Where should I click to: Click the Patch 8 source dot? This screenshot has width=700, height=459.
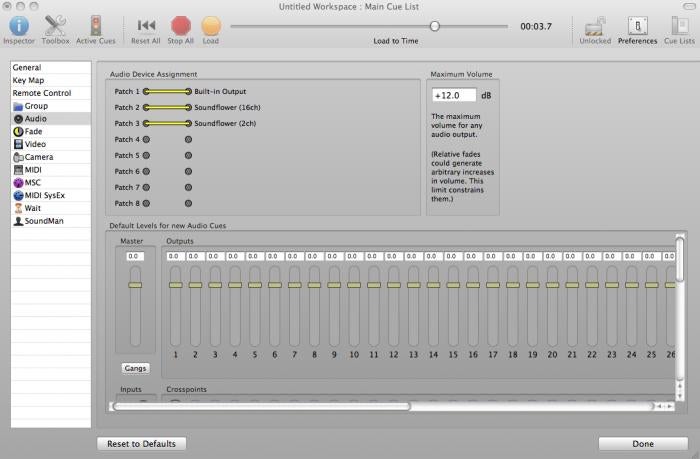[146, 204]
